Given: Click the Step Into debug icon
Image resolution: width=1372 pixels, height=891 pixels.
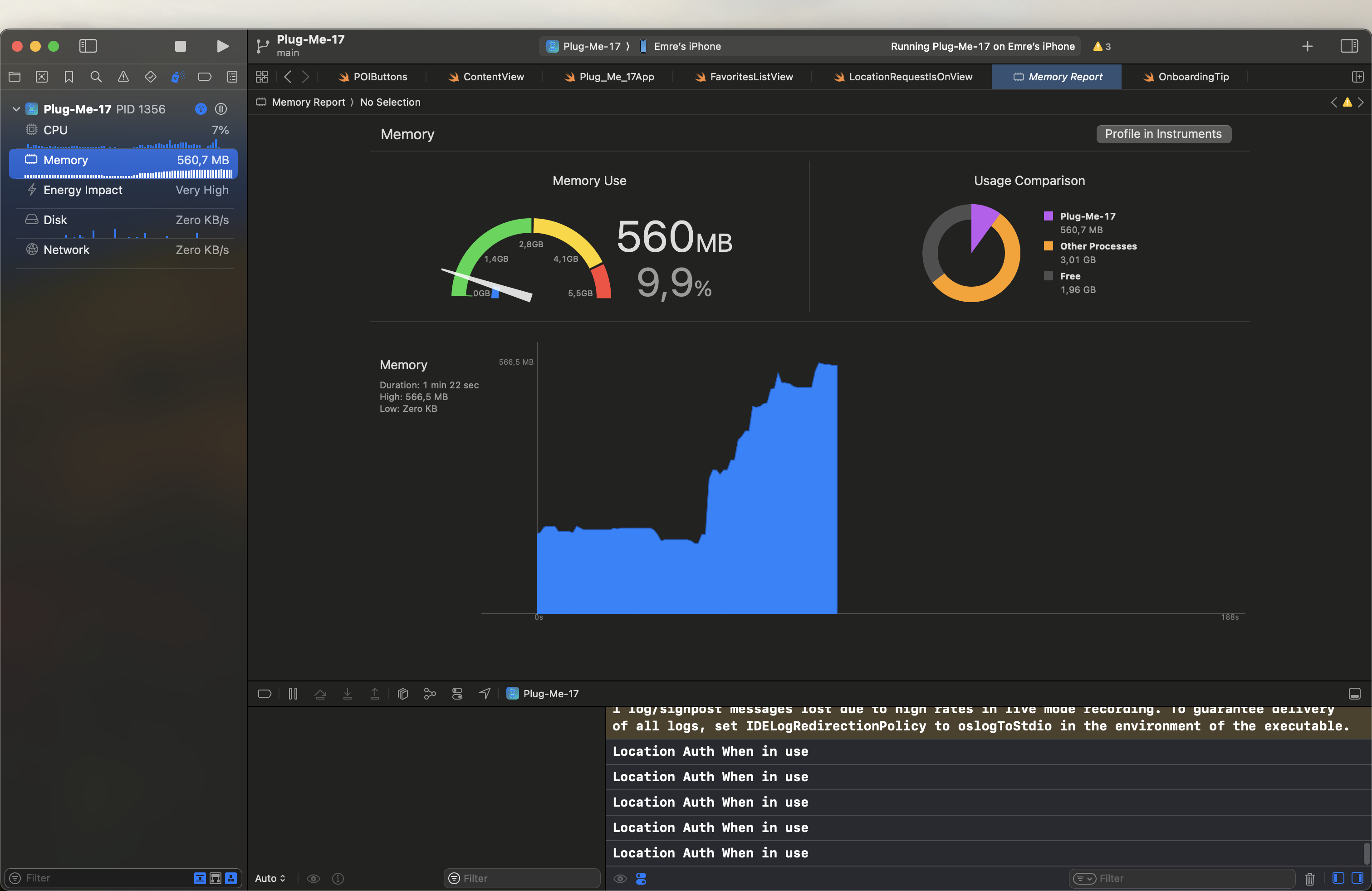Looking at the screenshot, I should pyautogui.click(x=347, y=693).
